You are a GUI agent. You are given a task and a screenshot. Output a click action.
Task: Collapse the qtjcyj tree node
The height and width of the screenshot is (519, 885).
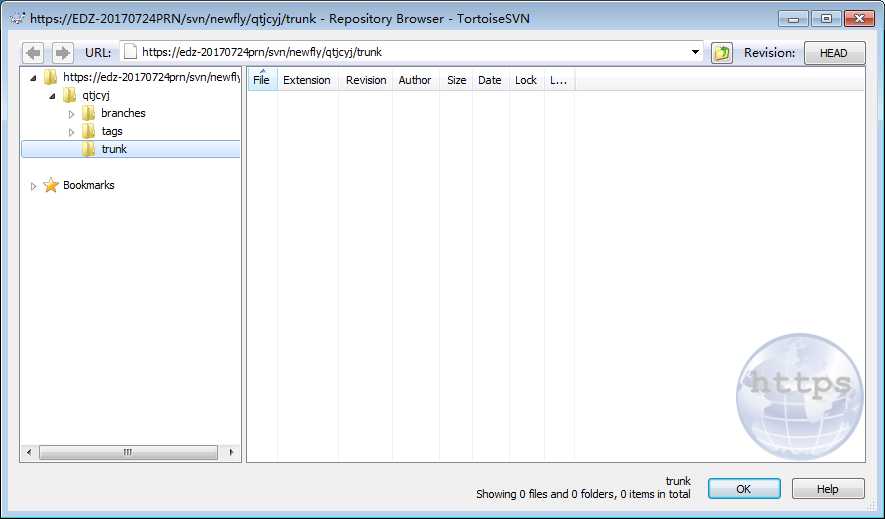pyautogui.click(x=52, y=96)
